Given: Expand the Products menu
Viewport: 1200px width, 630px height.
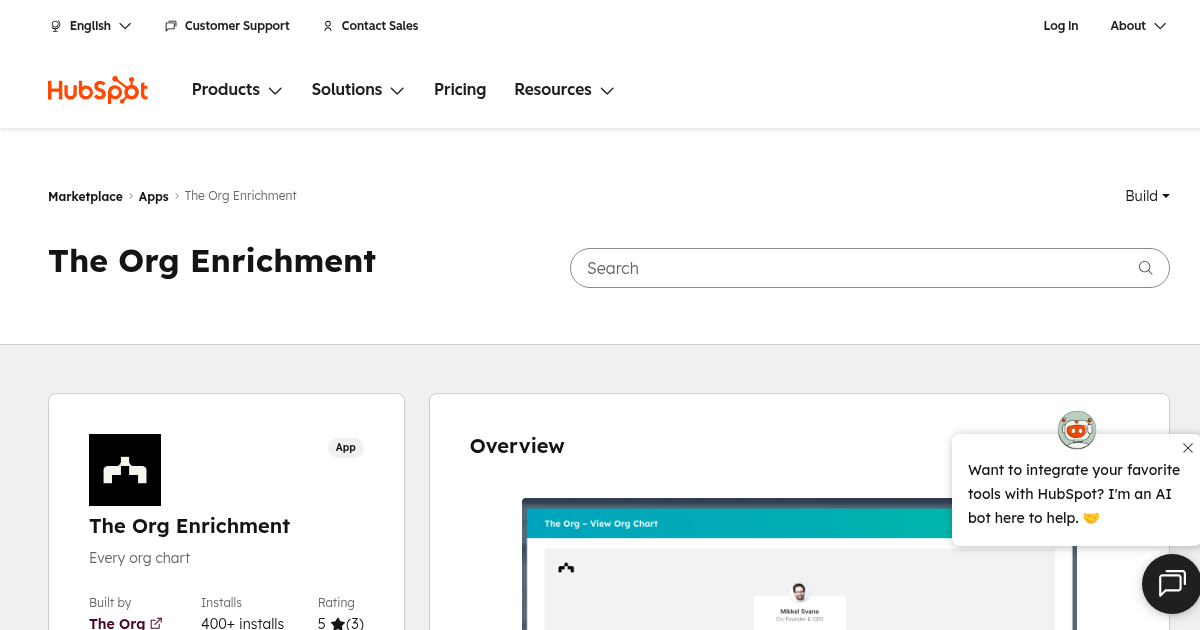Looking at the screenshot, I should click(x=237, y=90).
